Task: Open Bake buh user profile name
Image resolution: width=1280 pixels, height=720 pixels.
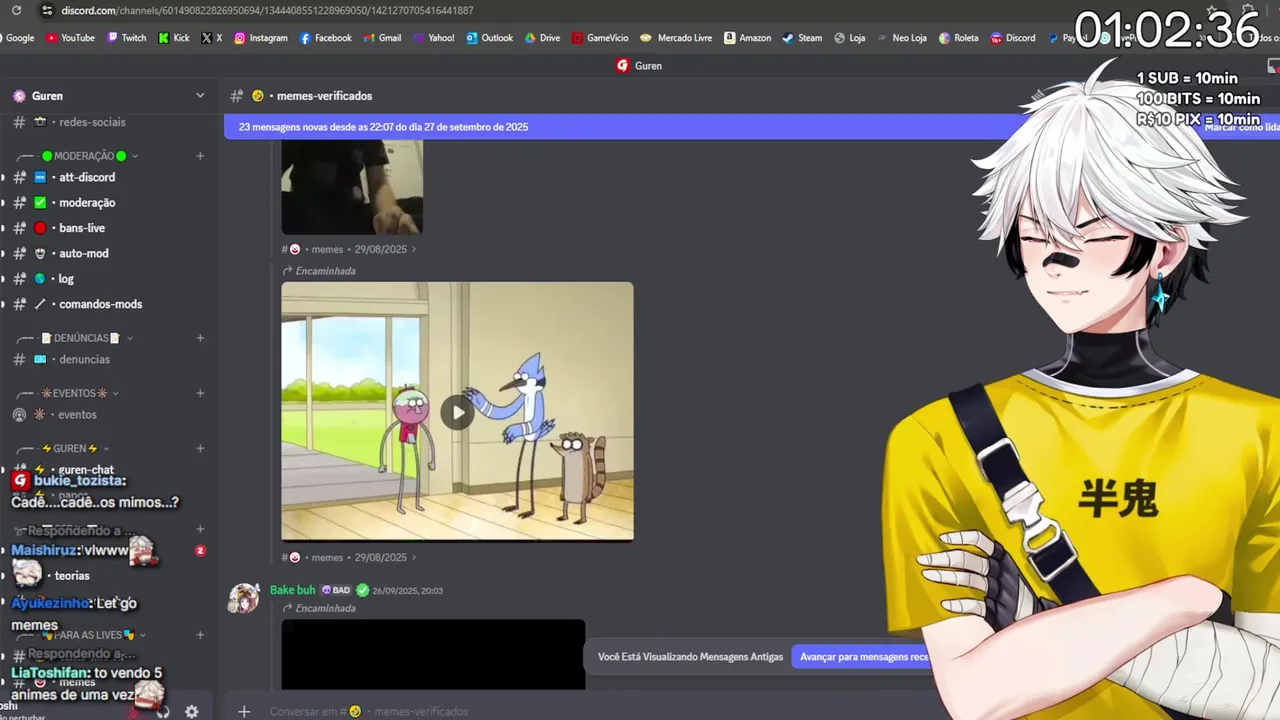Action: (292, 590)
